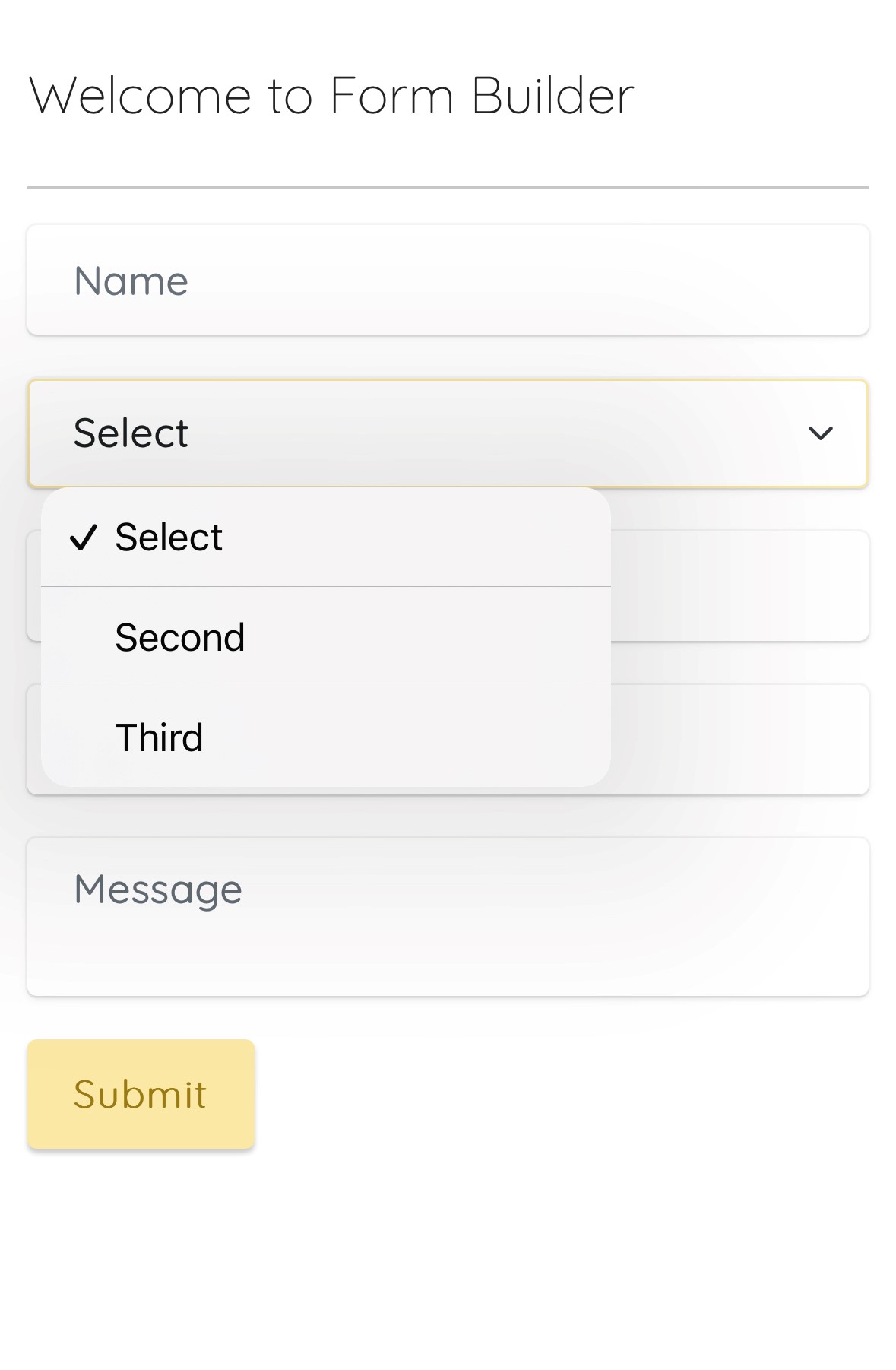Pick the checked Select option in the popup
896x1370 pixels.
[x=169, y=538]
